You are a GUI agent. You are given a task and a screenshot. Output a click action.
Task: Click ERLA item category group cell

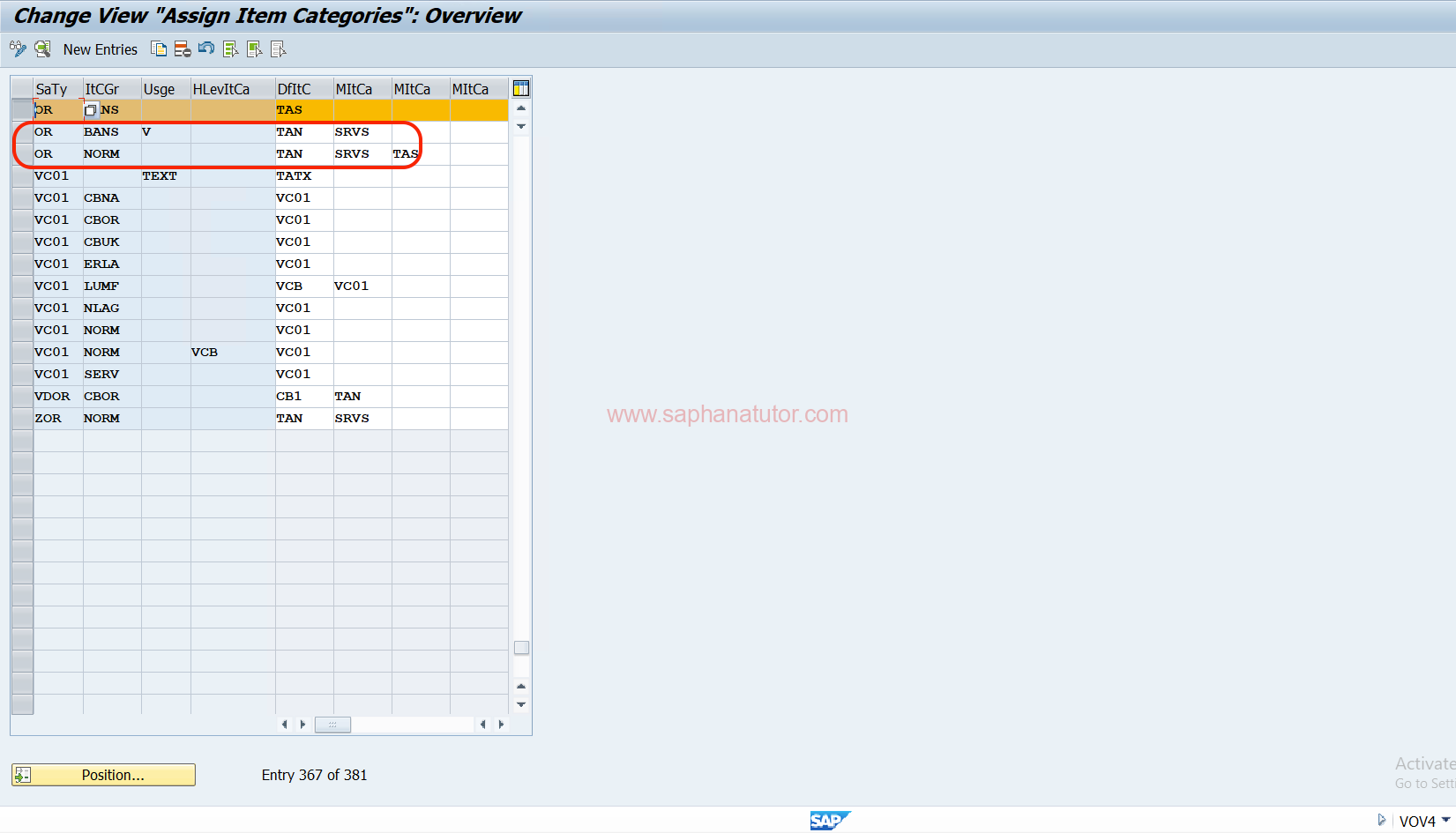(x=112, y=264)
